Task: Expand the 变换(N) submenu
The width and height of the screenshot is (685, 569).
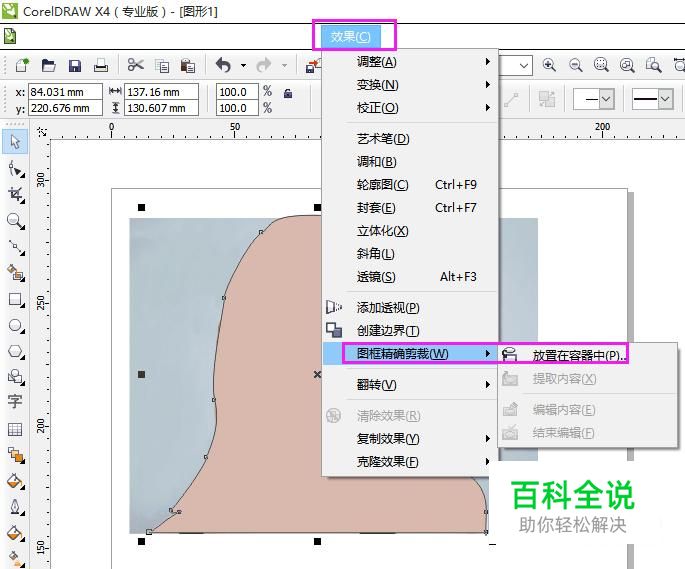Action: 409,85
